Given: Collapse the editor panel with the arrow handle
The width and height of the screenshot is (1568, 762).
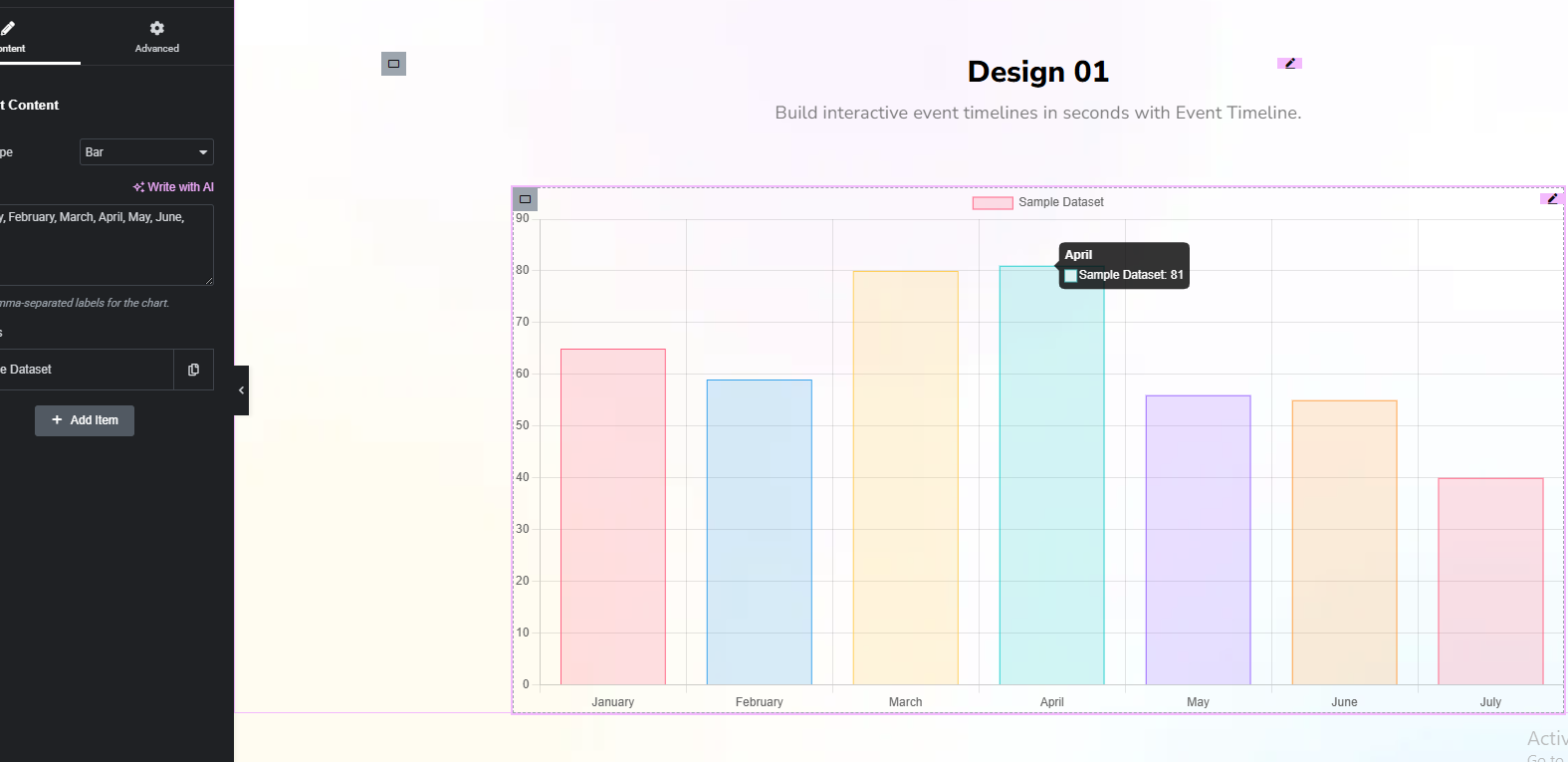Looking at the screenshot, I should click(241, 390).
